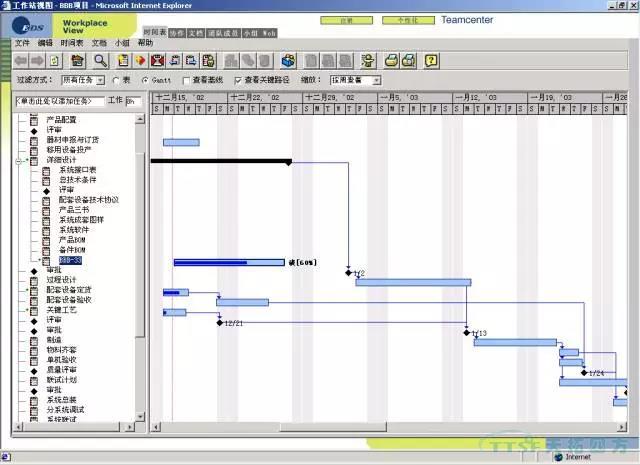The height and width of the screenshot is (465, 640).
Task: Select the Gantt radio button
Action: (145, 80)
